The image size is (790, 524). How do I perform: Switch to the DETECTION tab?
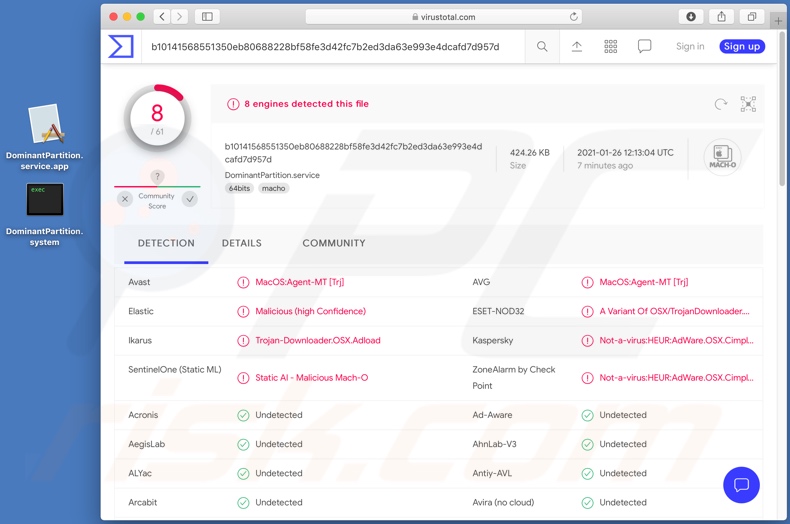166,243
